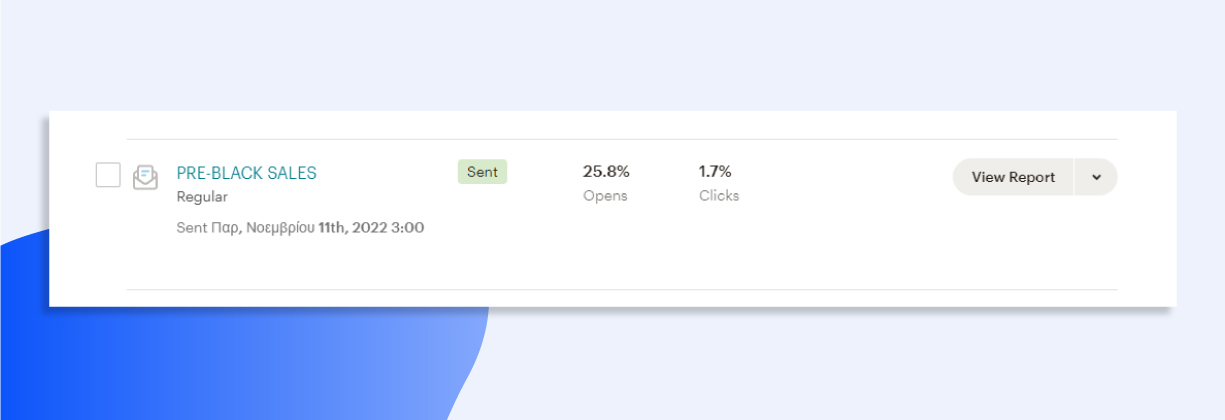Click the word Sent before the date
Viewport: 1225px width, 420px height.
192,228
